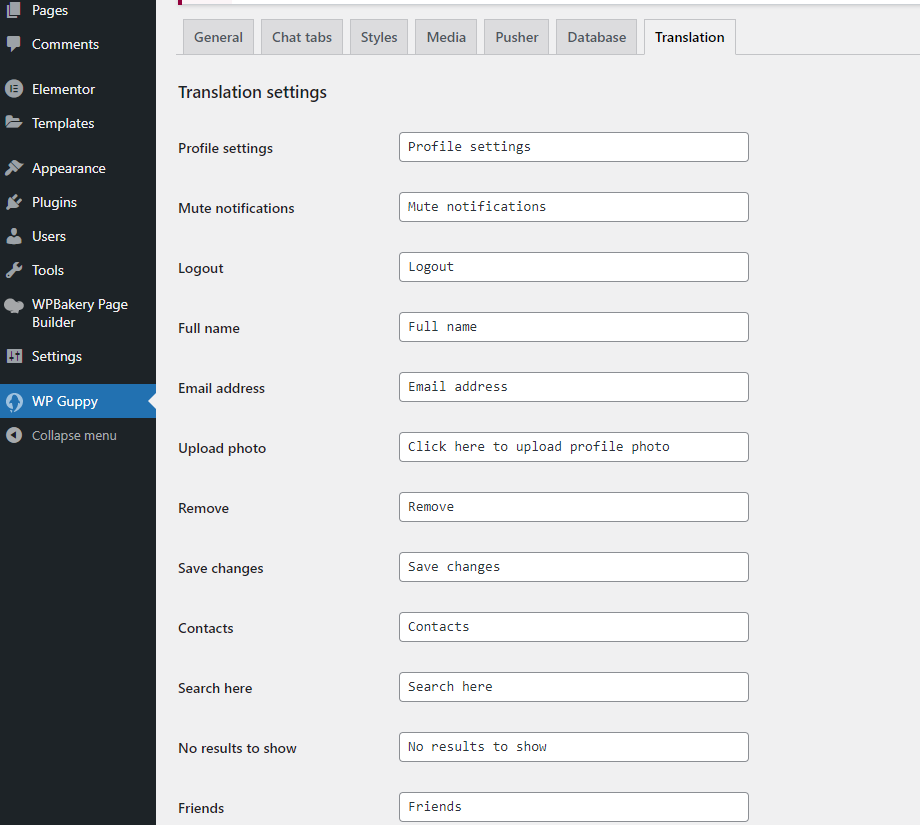Switch to the Chat tabs tab
The height and width of the screenshot is (825, 920).
pos(302,37)
